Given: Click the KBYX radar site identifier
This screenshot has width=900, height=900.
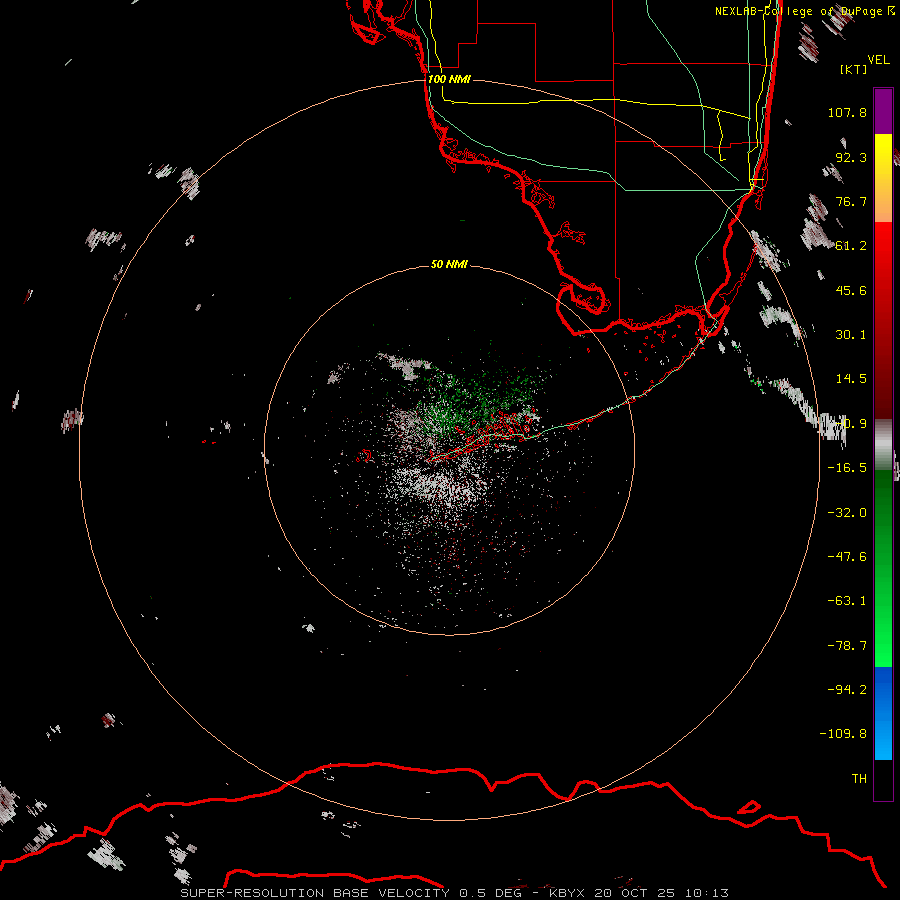Looking at the screenshot, I should tap(566, 893).
